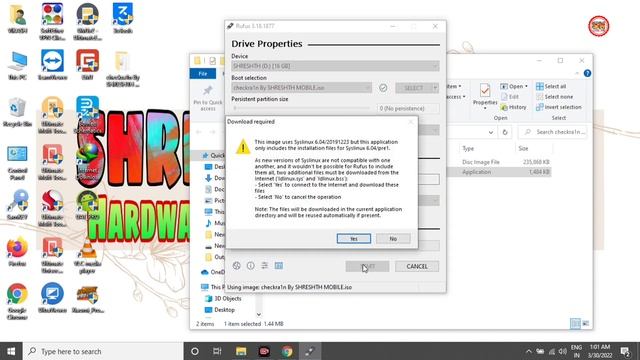The height and width of the screenshot is (360, 640).
Task: Open the Device dropdown in Rufus
Action: pos(335,66)
